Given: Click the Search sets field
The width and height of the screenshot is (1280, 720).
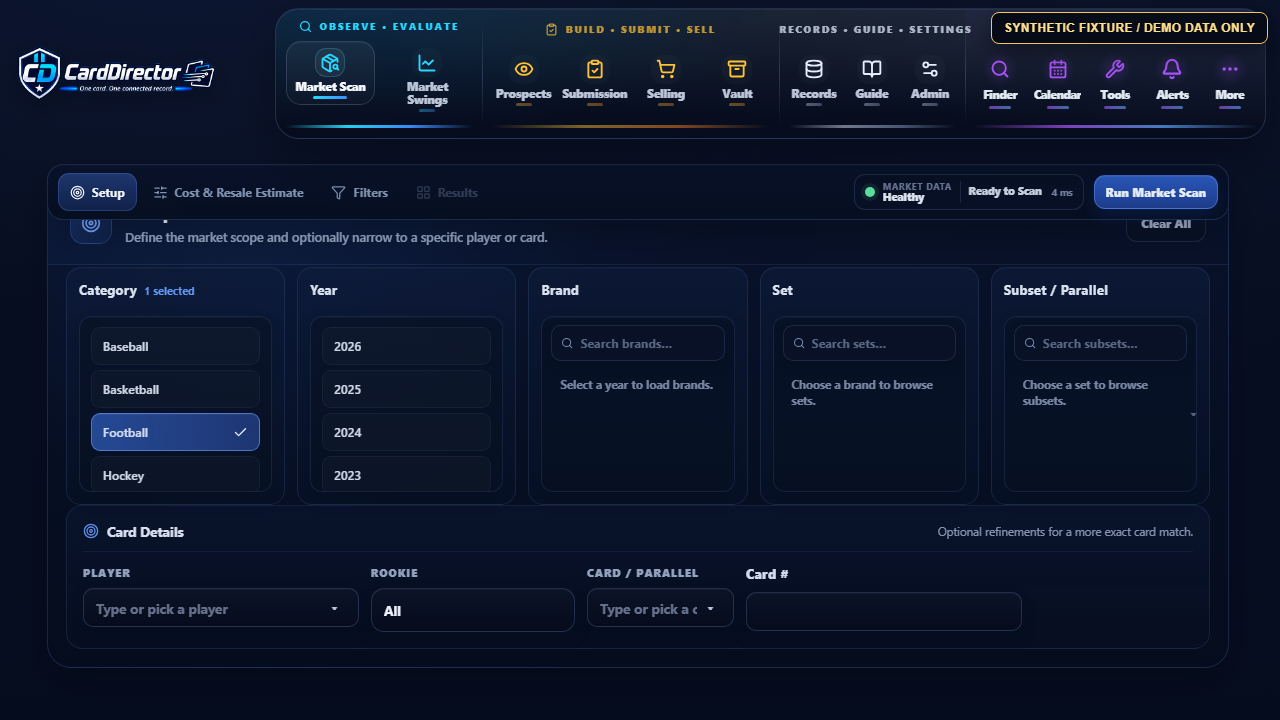Looking at the screenshot, I should tap(869, 343).
